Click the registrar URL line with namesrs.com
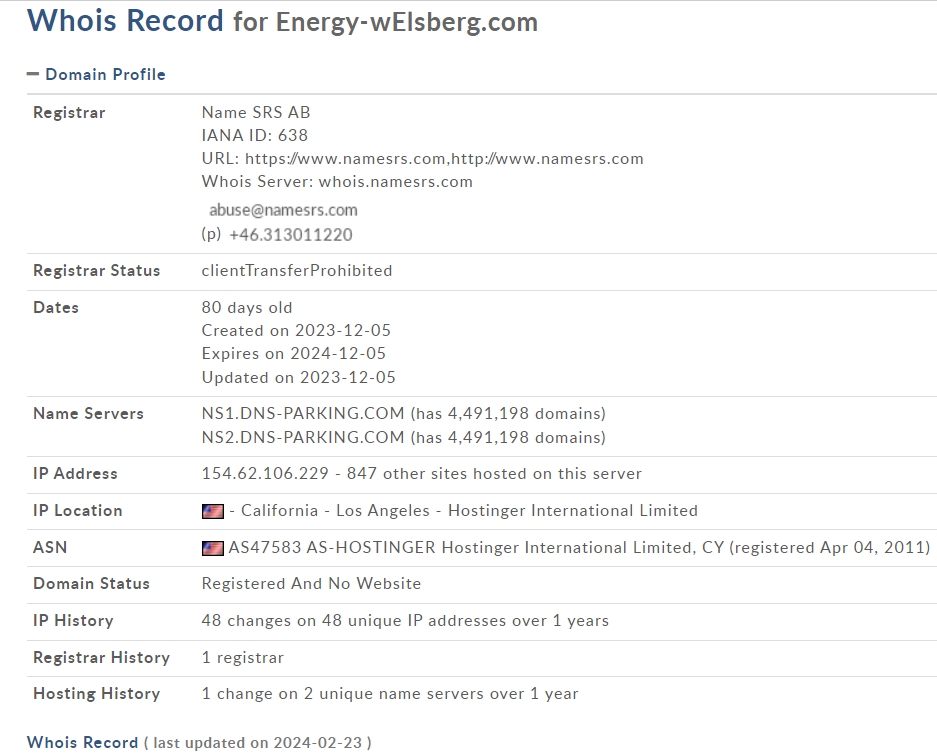 (x=422, y=158)
